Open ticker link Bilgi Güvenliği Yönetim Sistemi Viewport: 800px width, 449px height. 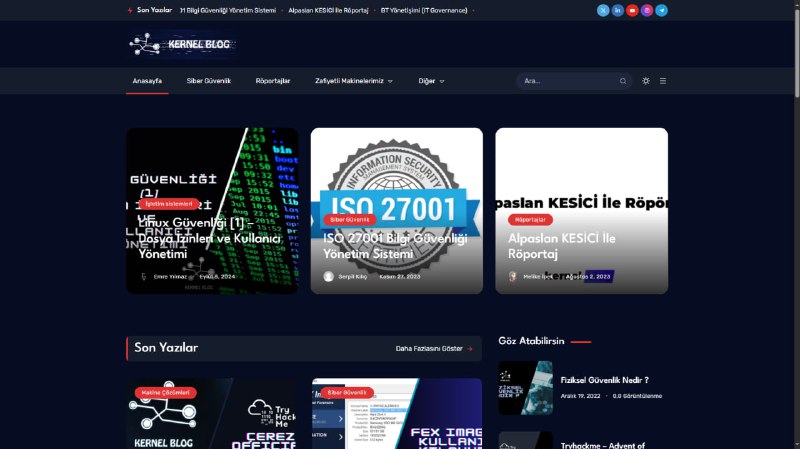pyautogui.click(x=228, y=10)
